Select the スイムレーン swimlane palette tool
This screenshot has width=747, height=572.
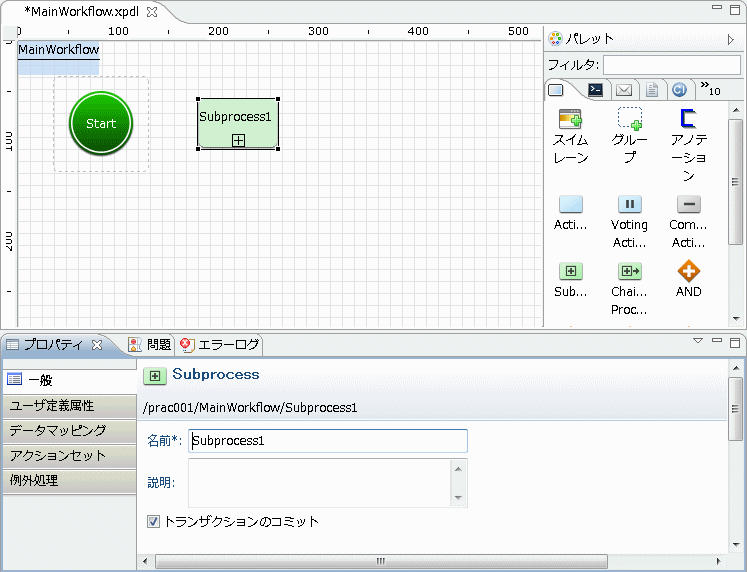570,137
